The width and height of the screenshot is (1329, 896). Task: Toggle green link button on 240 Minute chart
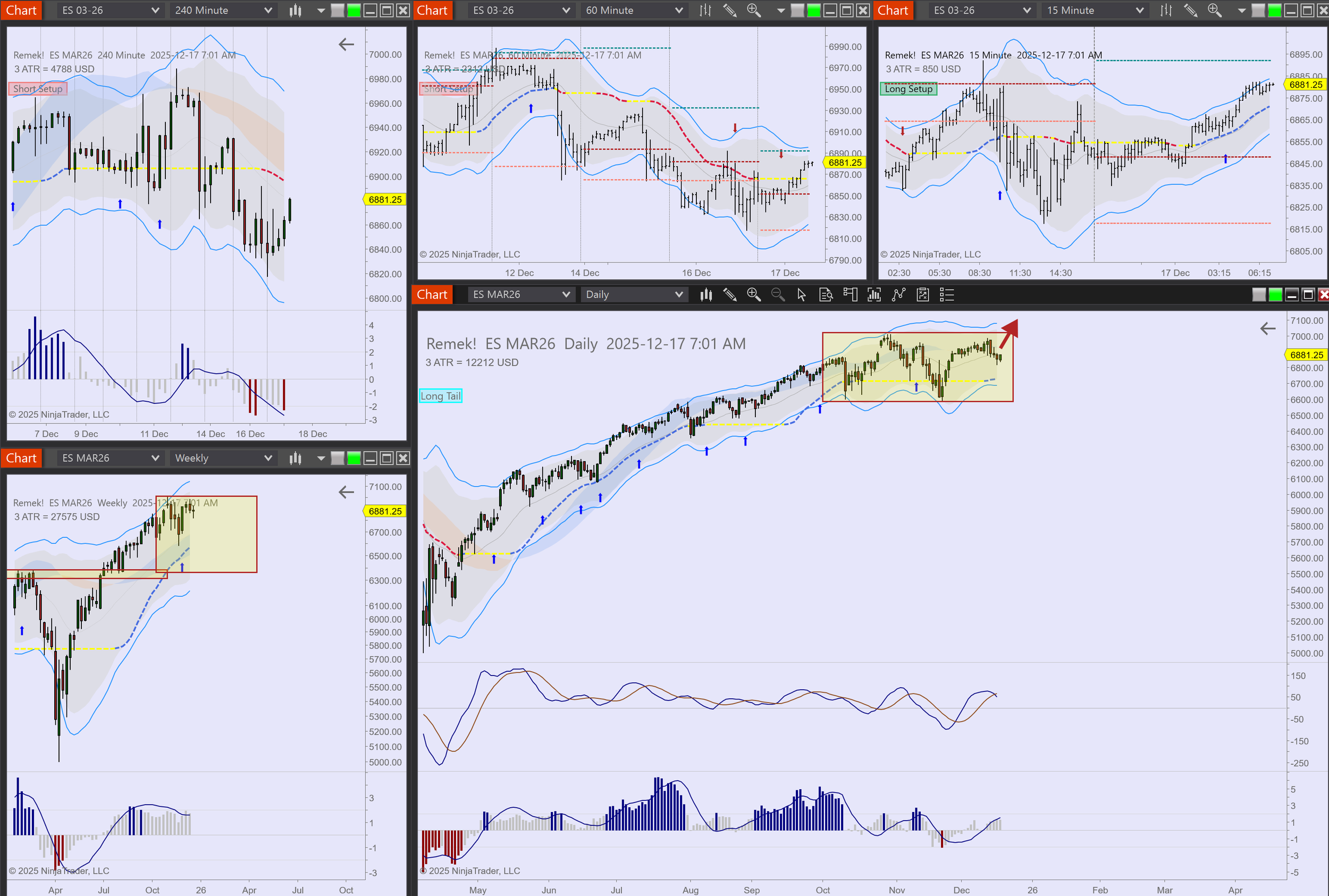pos(354,10)
